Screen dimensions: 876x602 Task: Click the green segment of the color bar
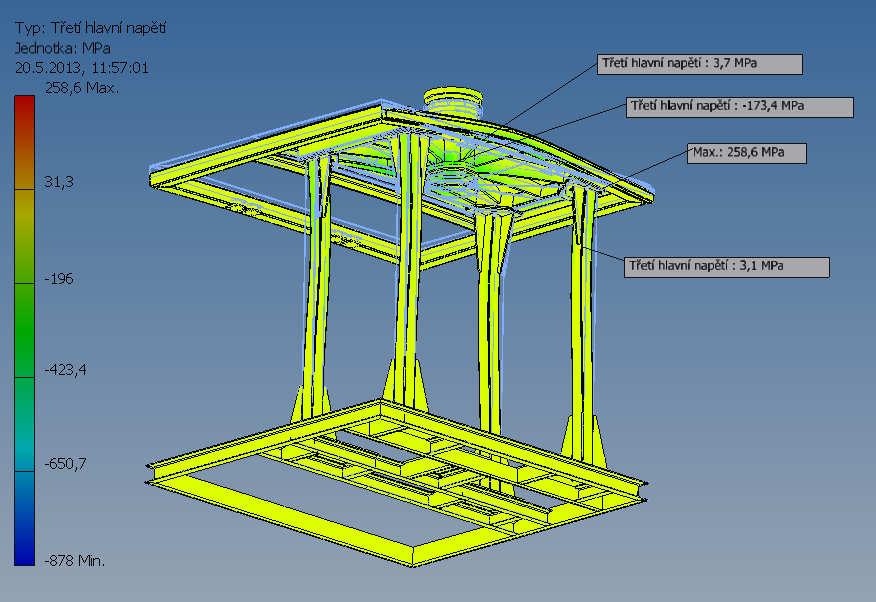[25, 330]
